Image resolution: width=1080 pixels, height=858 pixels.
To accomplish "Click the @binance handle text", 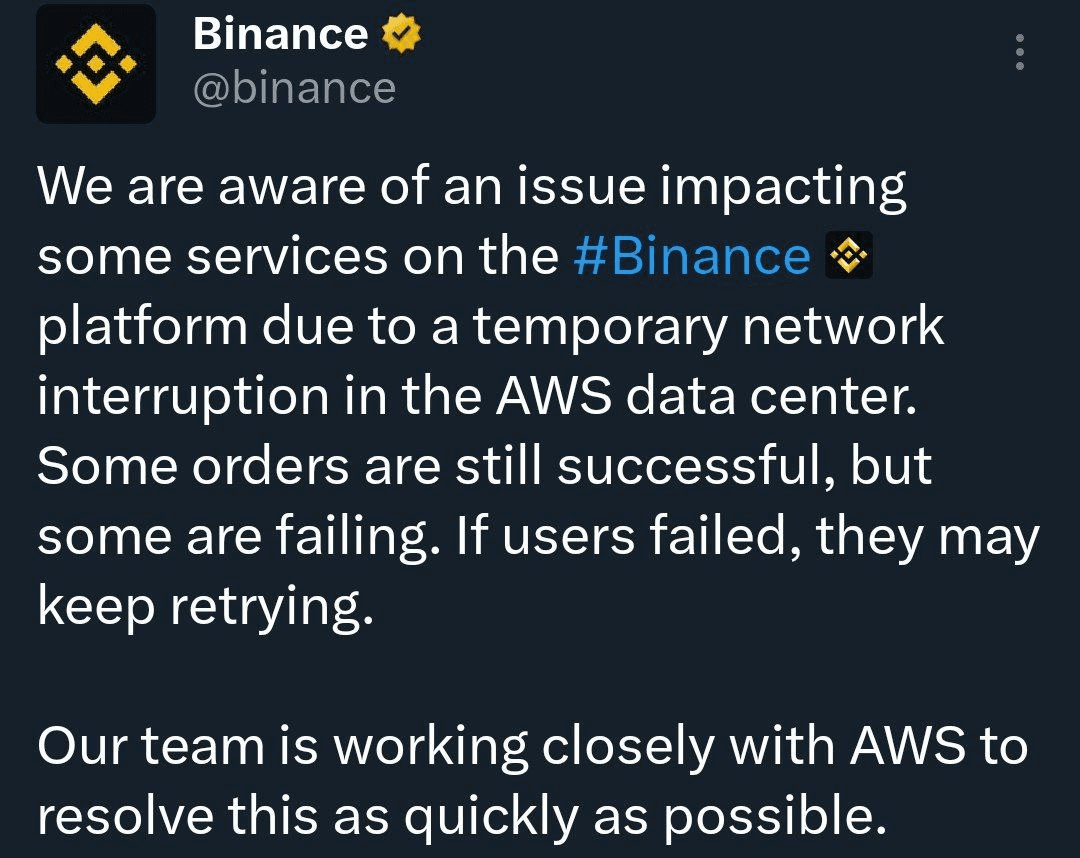I will (x=294, y=90).
